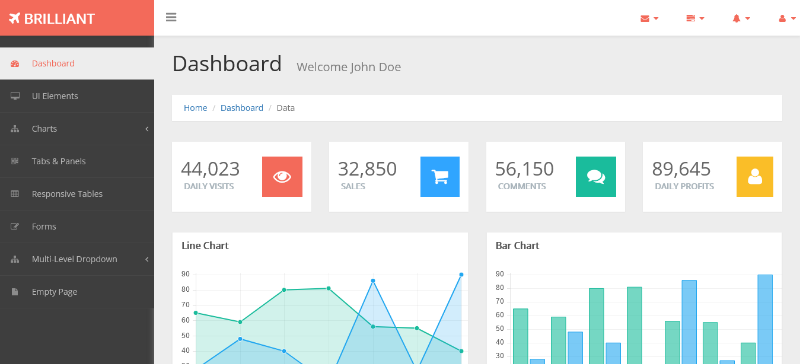Viewport: 800px width, 364px height.
Task: Go to Responsive Tables page
Action: (x=77, y=194)
